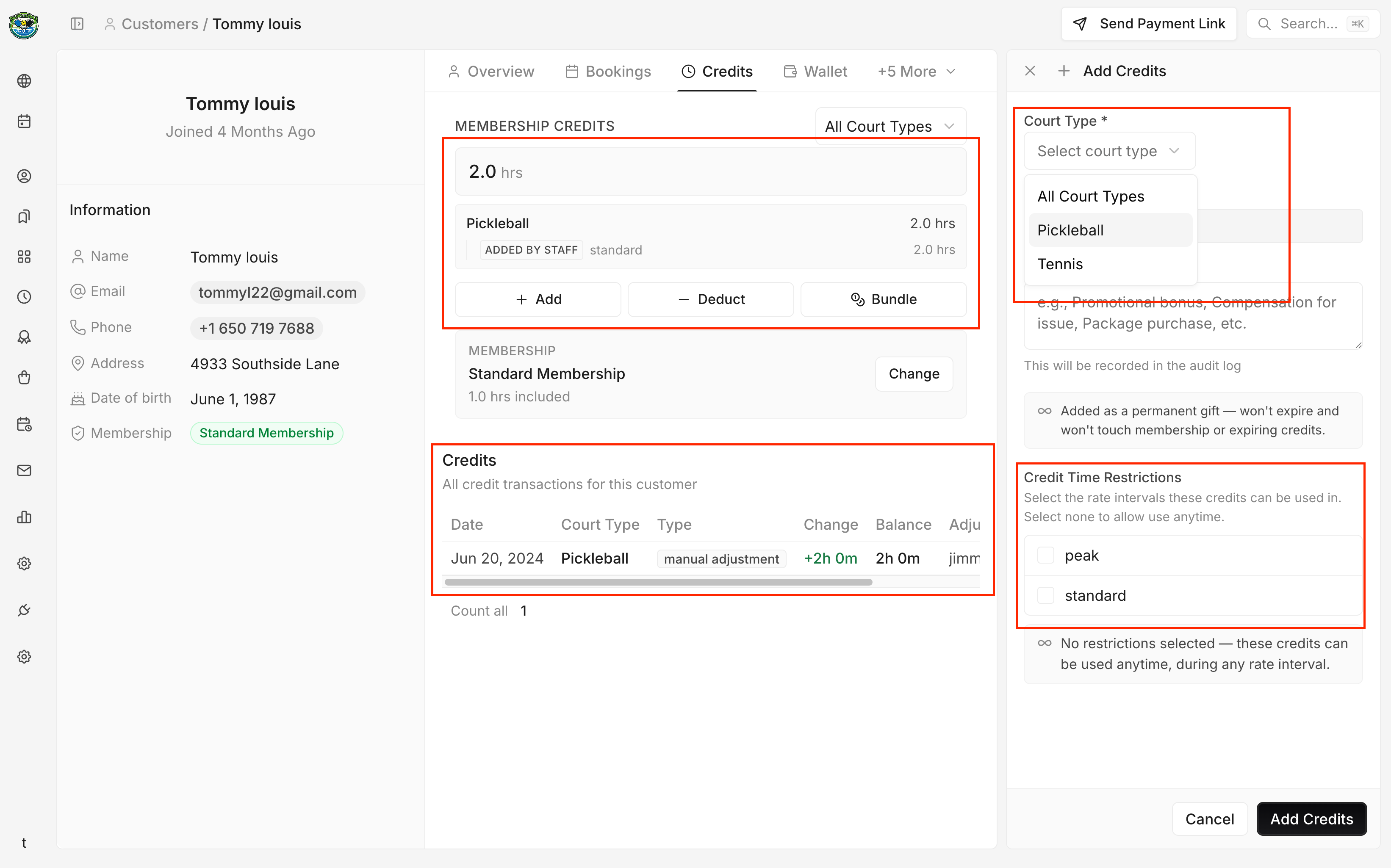Click the "+2h 0m" change value
Viewport: 1391px width, 868px height.
pyautogui.click(x=831, y=558)
